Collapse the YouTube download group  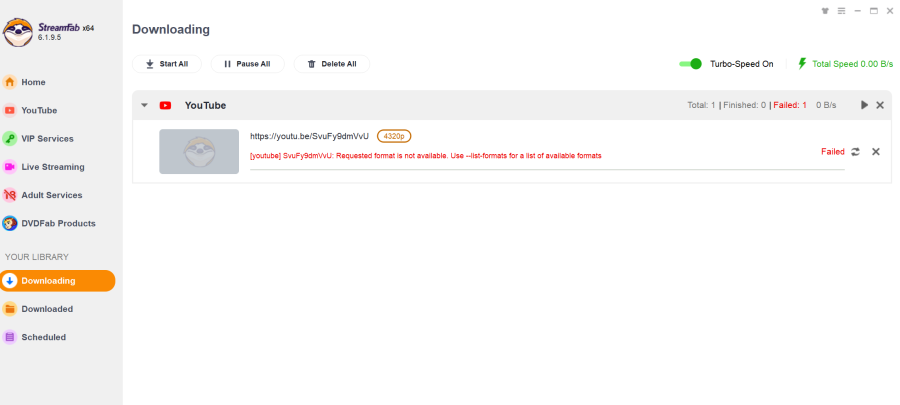[x=145, y=105]
